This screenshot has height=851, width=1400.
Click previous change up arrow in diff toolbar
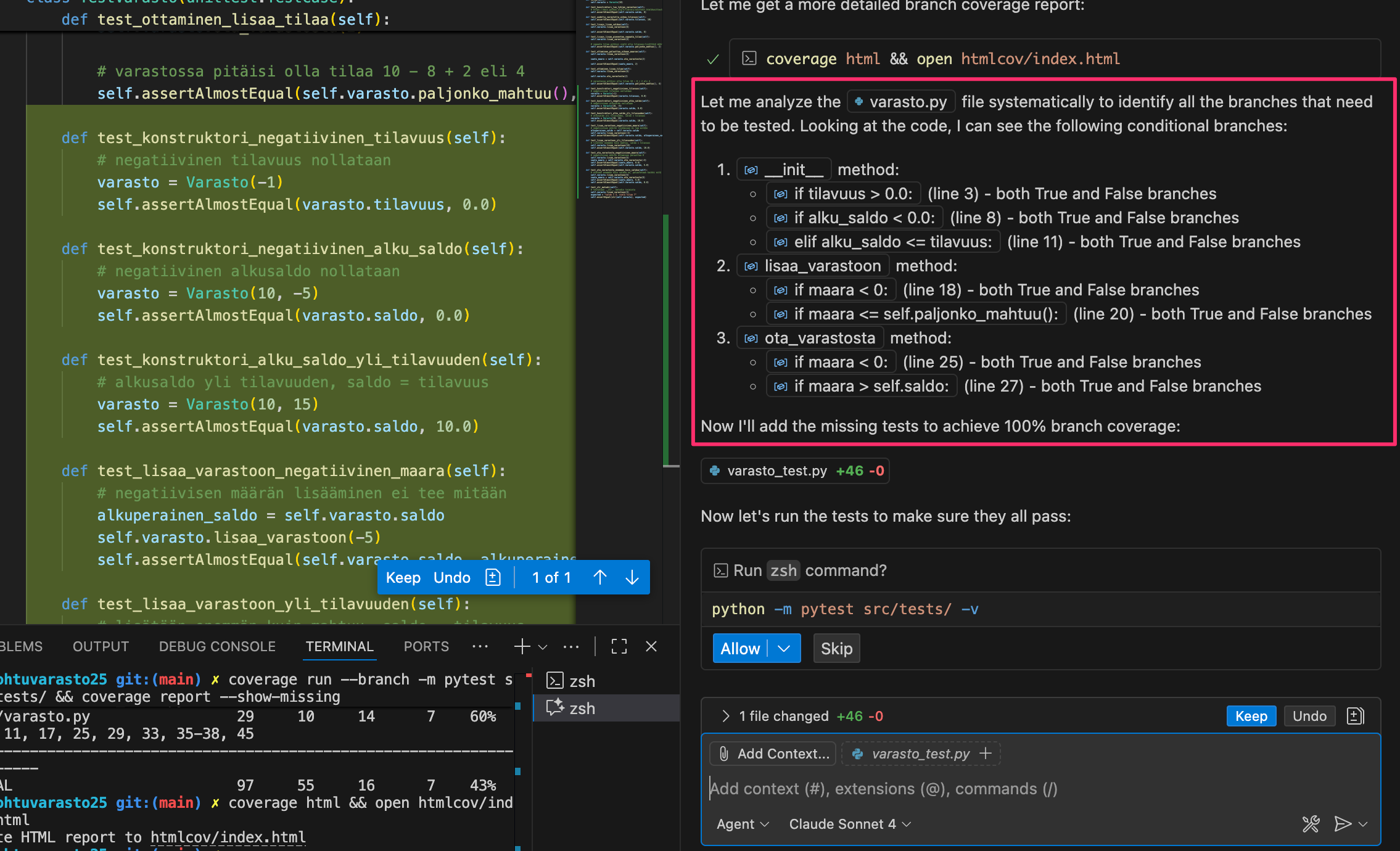click(599, 577)
